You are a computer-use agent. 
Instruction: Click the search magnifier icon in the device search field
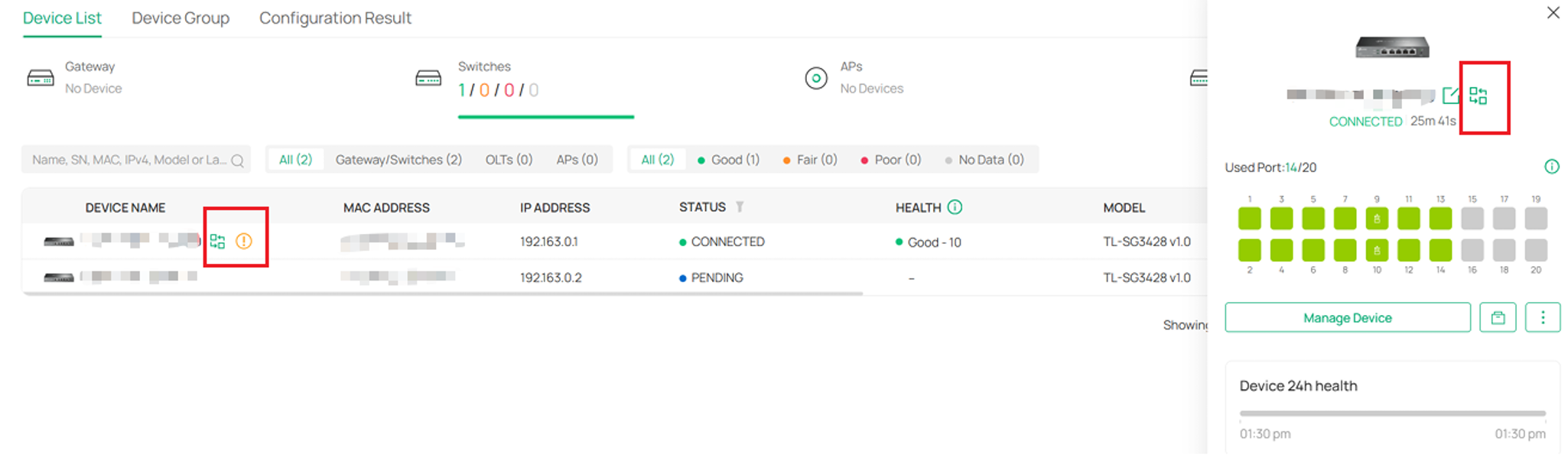(237, 161)
